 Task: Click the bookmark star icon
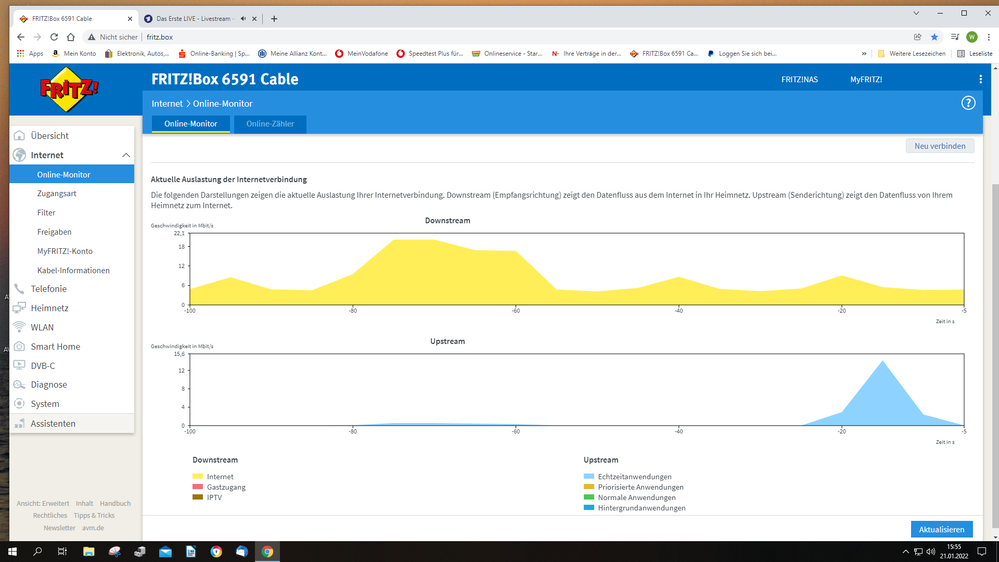(x=935, y=37)
